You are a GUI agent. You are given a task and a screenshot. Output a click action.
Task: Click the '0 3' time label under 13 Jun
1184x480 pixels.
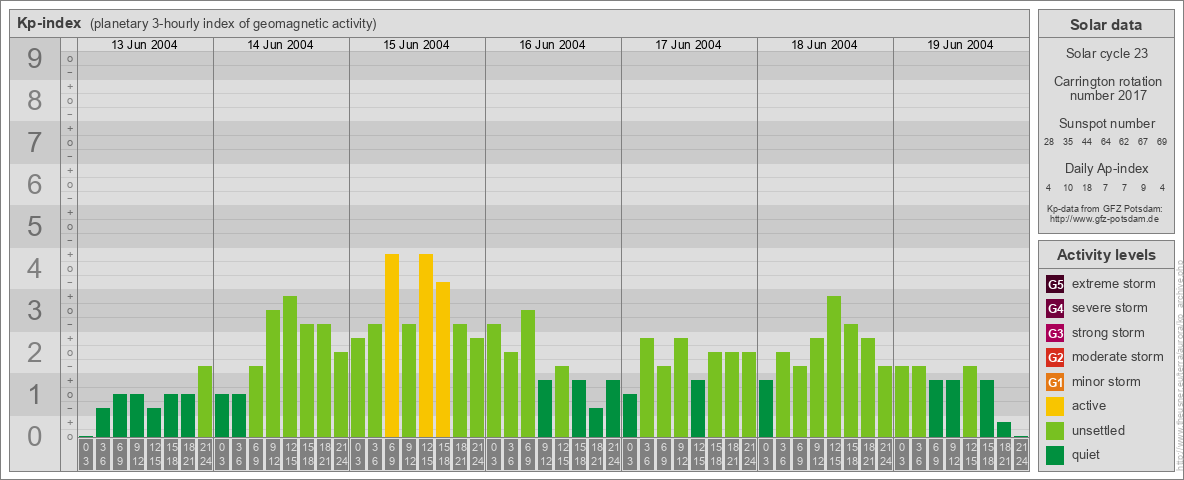pyautogui.click(x=86, y=454)
